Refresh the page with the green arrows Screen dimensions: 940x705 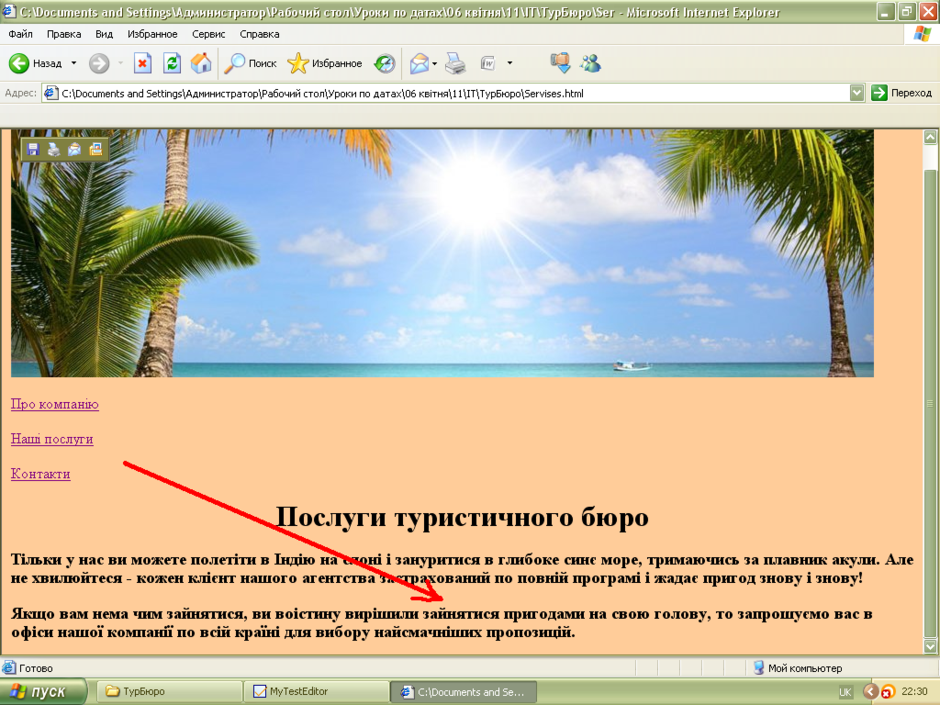[x=172, y=63]
